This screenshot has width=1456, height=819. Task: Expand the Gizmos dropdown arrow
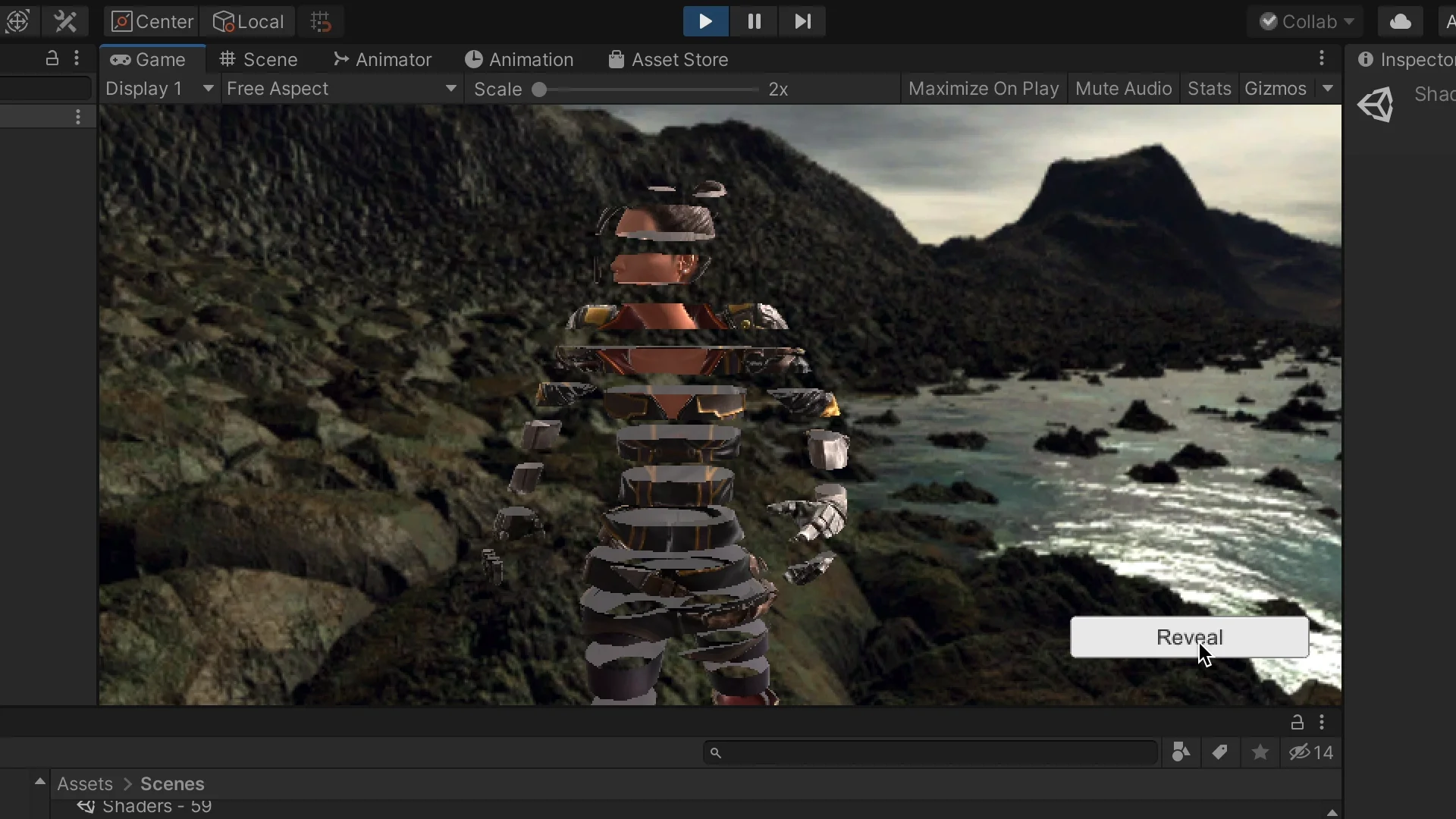click(x=1328, y=89)
